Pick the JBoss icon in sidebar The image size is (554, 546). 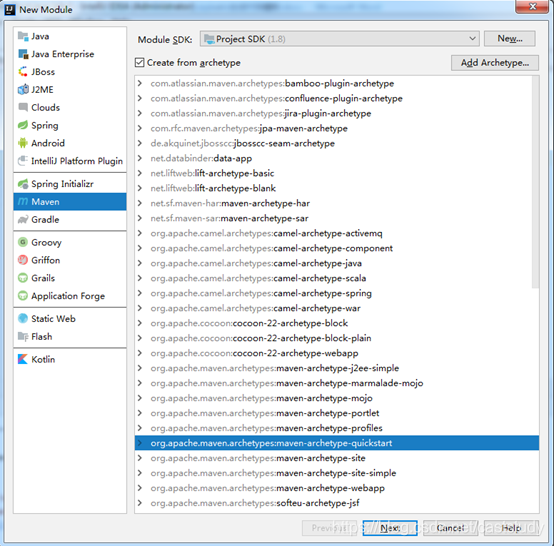pyautogui.click(x=23, y=72)
